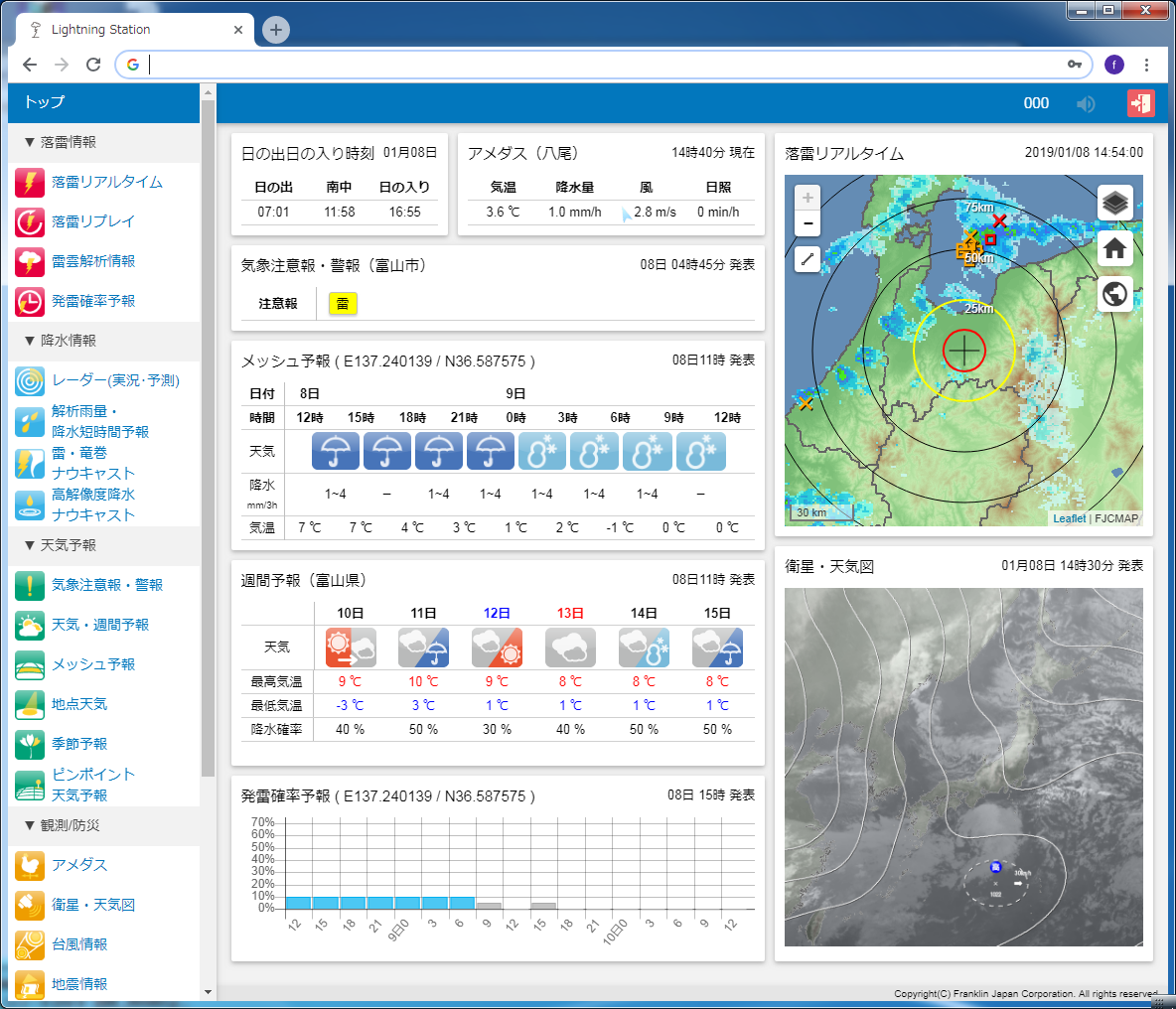Zoom out on the lightning map

(x=808, y=223)
